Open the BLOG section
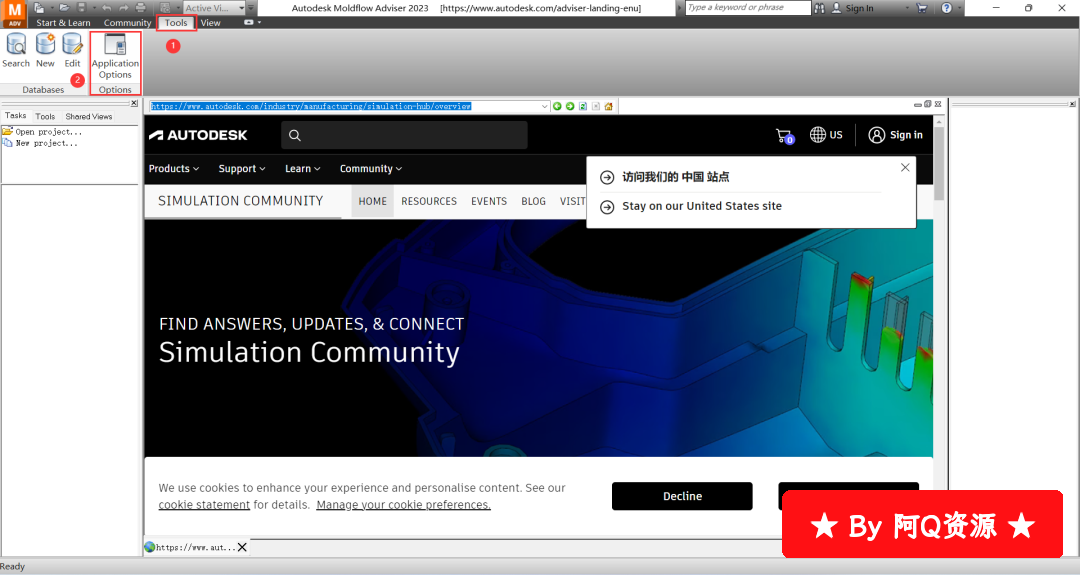Image resolution: width=1080 pixels, height=575 pixels. 533,201
